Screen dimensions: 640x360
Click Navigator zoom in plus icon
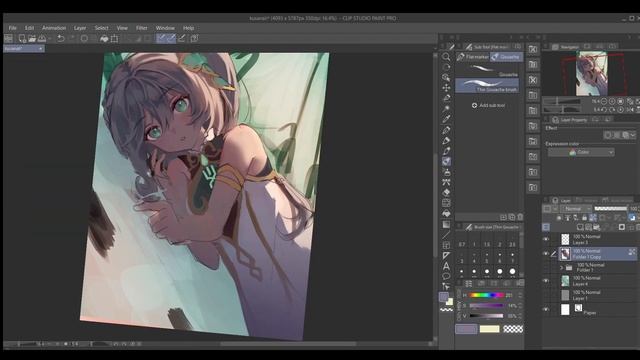612,101
